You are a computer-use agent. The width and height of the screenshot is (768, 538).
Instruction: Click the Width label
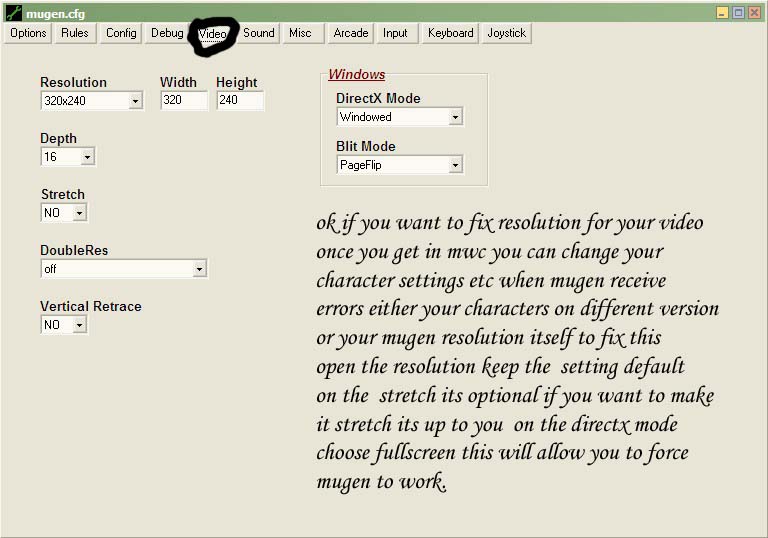coord(178,82)
